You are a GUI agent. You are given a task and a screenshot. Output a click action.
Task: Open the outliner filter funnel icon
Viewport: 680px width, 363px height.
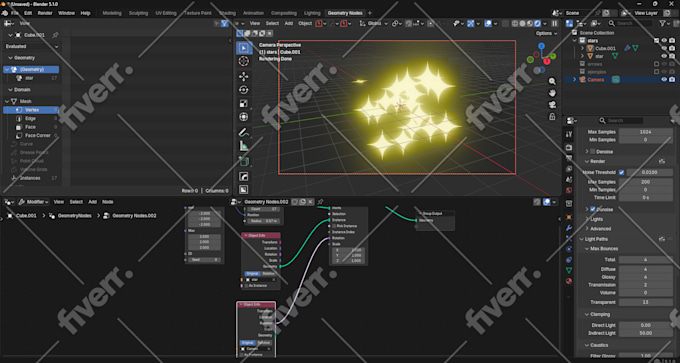point(662,23)
